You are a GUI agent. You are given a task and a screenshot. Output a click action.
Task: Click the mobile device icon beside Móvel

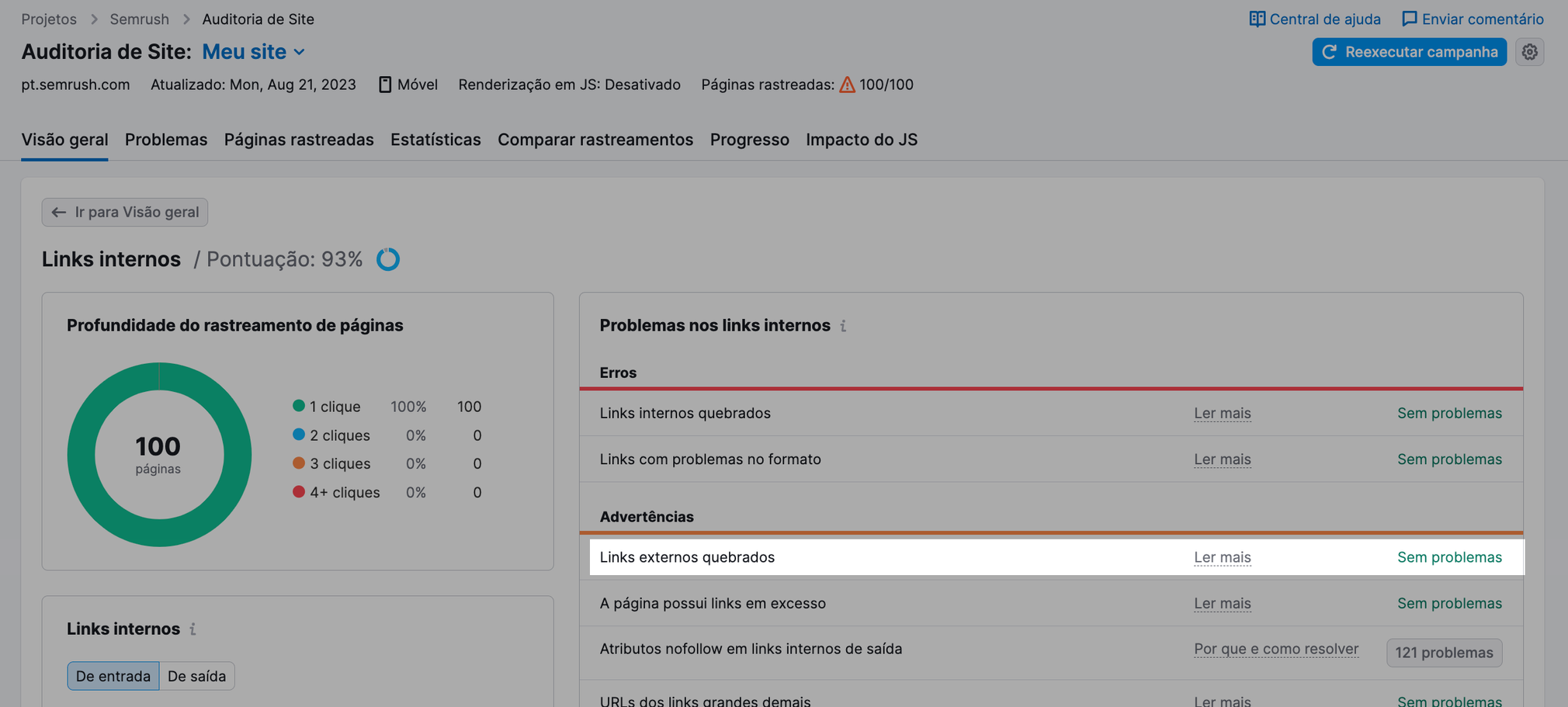[385, 85]
